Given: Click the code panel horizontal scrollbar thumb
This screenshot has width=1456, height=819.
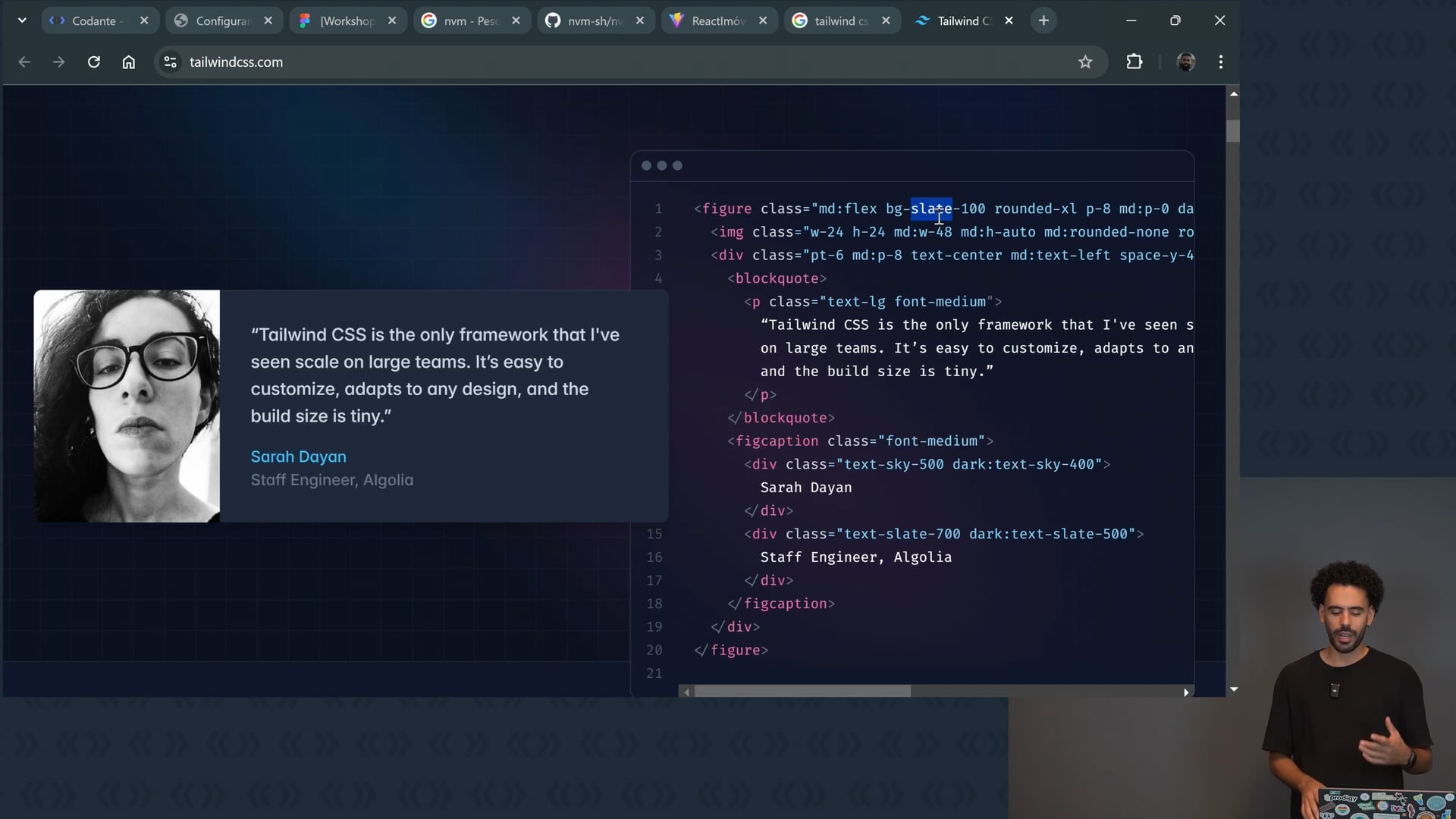Looking at the screenshot, I should coord(802,692).
